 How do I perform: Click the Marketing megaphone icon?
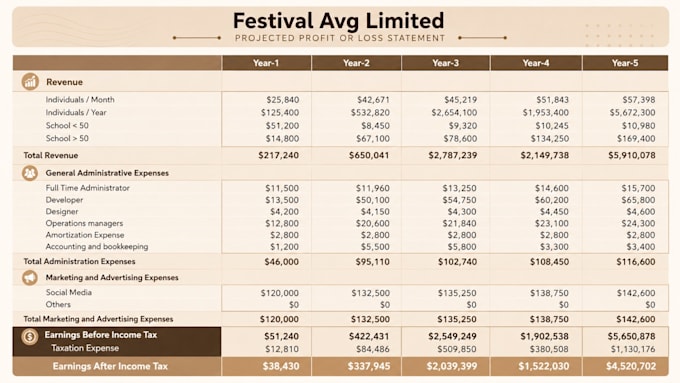[x=30, y=278]
